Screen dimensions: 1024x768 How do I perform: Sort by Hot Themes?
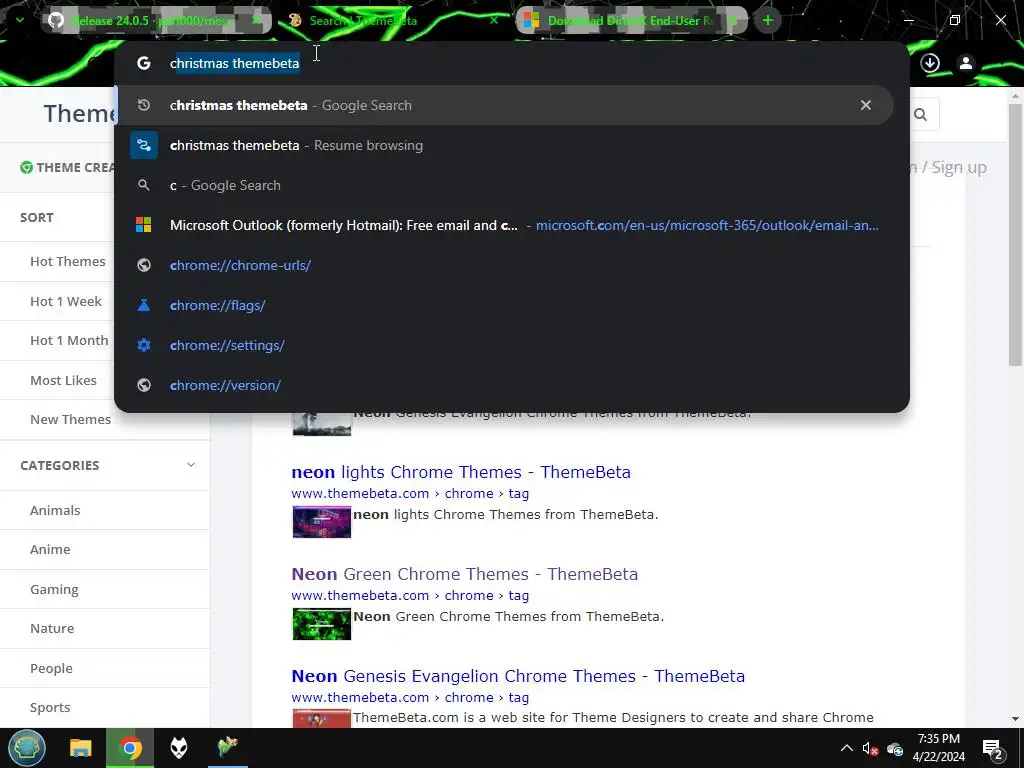(x=68, y=262)
